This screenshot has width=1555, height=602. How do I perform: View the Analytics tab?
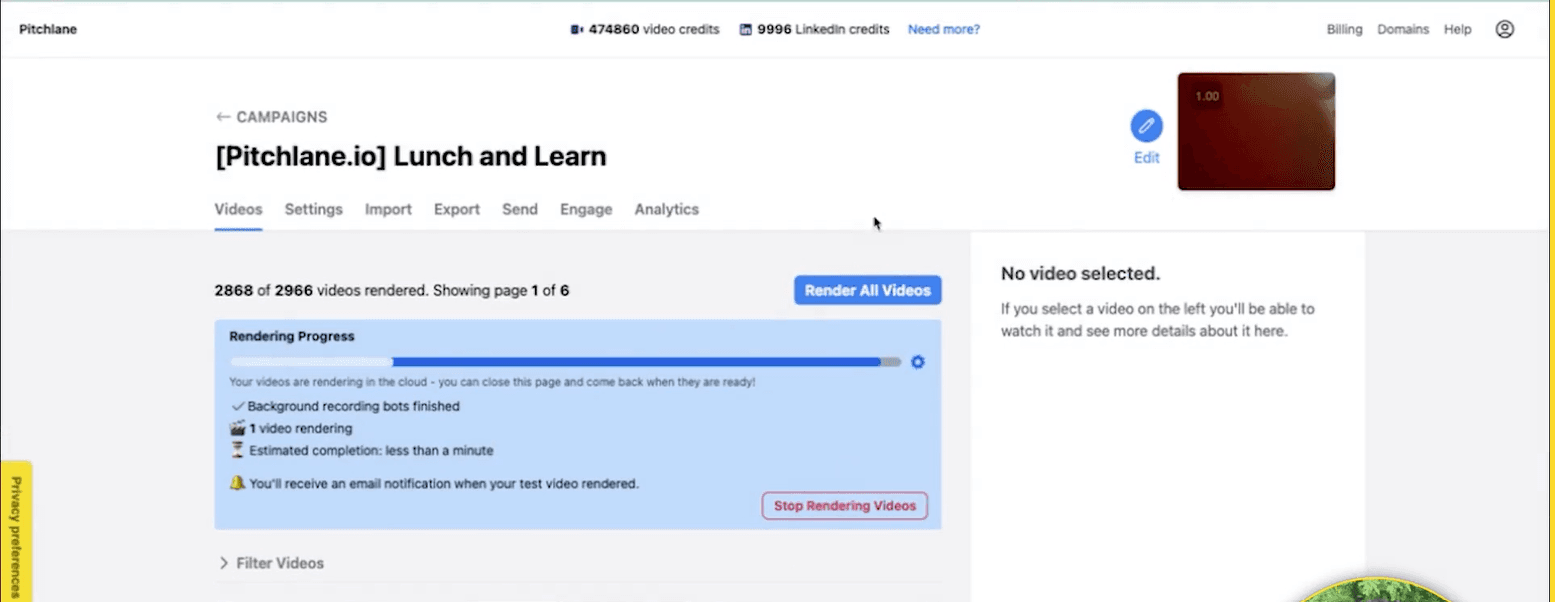(666, 209)
